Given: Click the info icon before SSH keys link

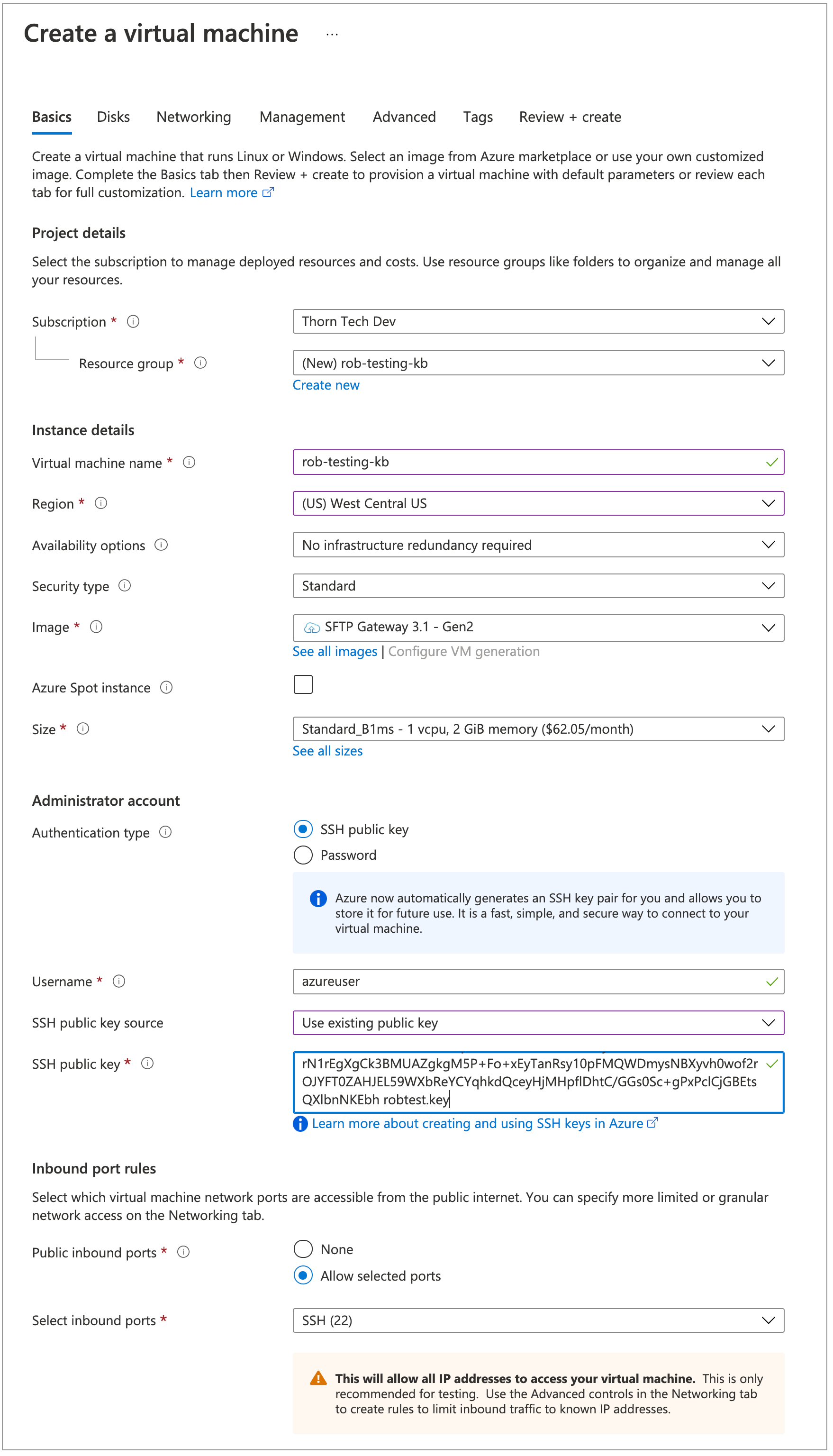Looking at the screenshot, I should tap(300, 1124).
